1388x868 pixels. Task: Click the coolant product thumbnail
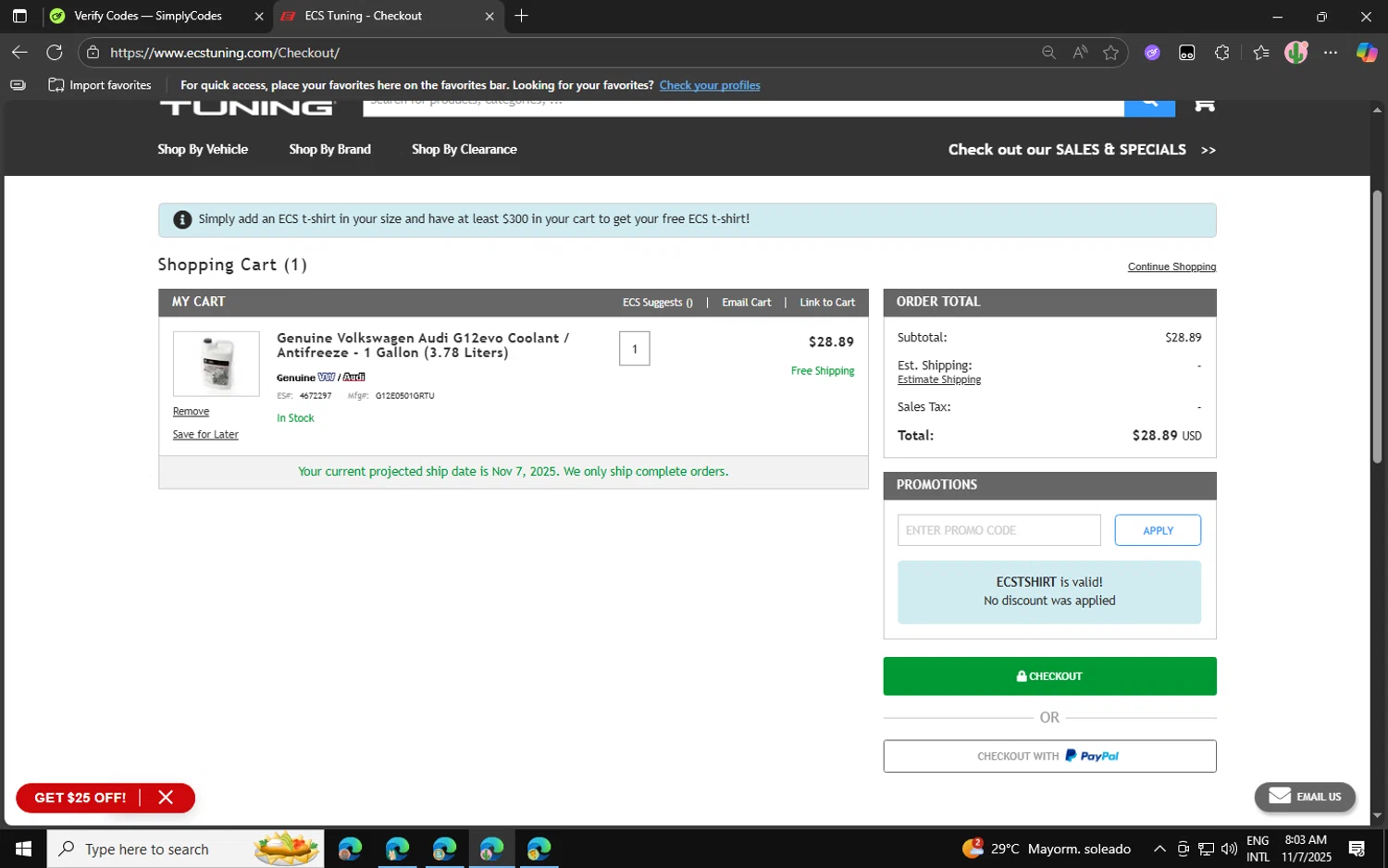pos(217,364)
